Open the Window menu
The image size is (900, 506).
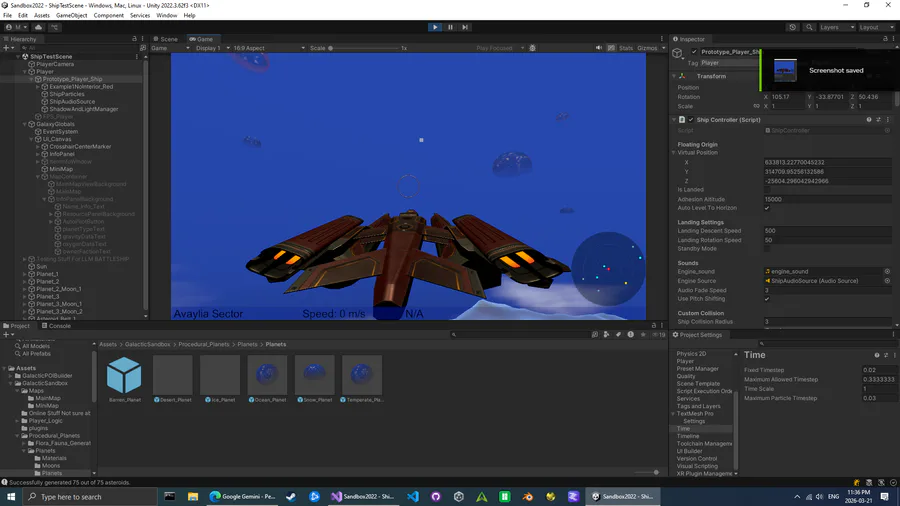click(166, 15)
